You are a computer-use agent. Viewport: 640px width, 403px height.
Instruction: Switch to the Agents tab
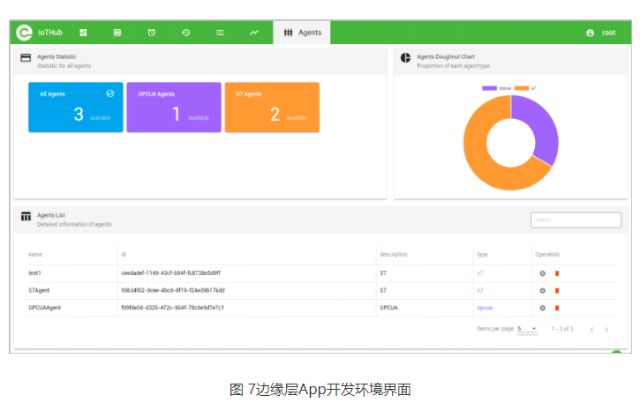(x=302, y=33)
